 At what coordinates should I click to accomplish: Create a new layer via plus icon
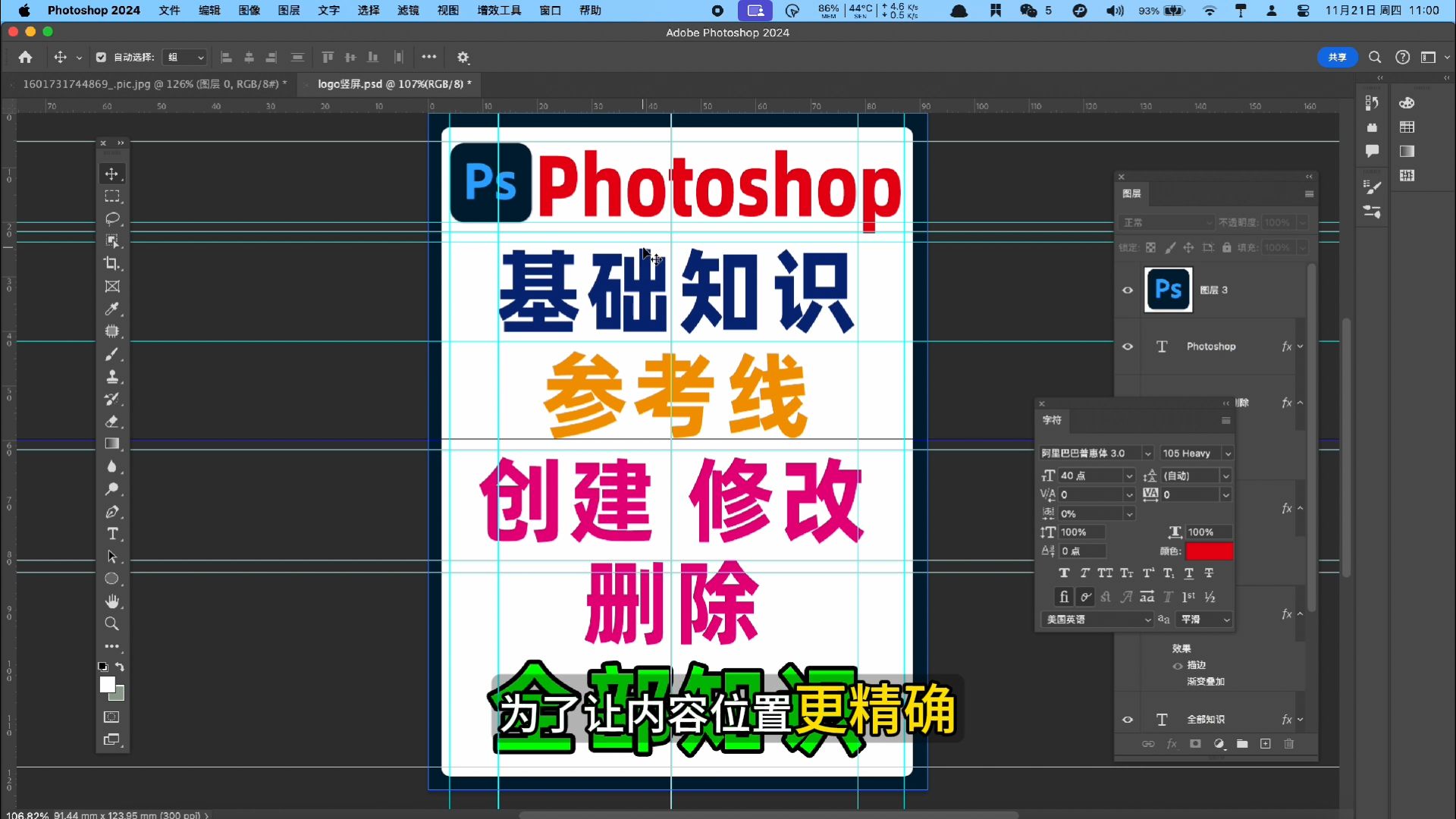[1265, 744]
